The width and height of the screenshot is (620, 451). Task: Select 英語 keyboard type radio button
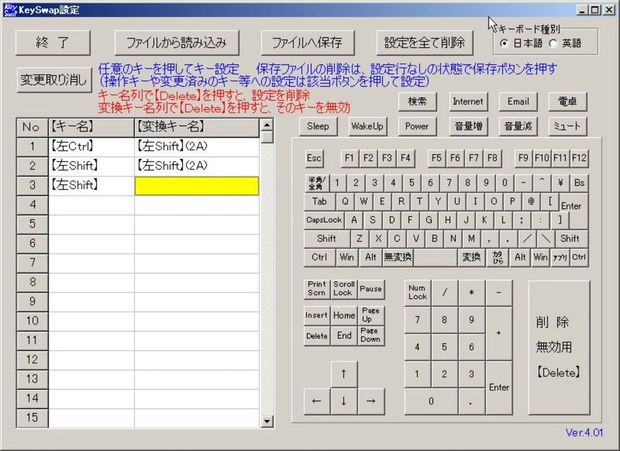(x=554, y=43)
